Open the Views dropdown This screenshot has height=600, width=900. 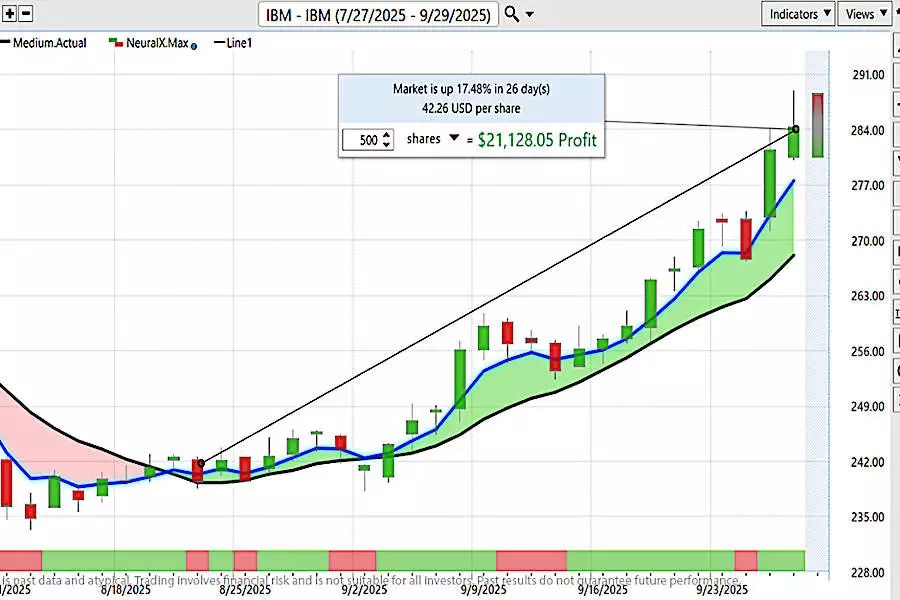(866, 14)
